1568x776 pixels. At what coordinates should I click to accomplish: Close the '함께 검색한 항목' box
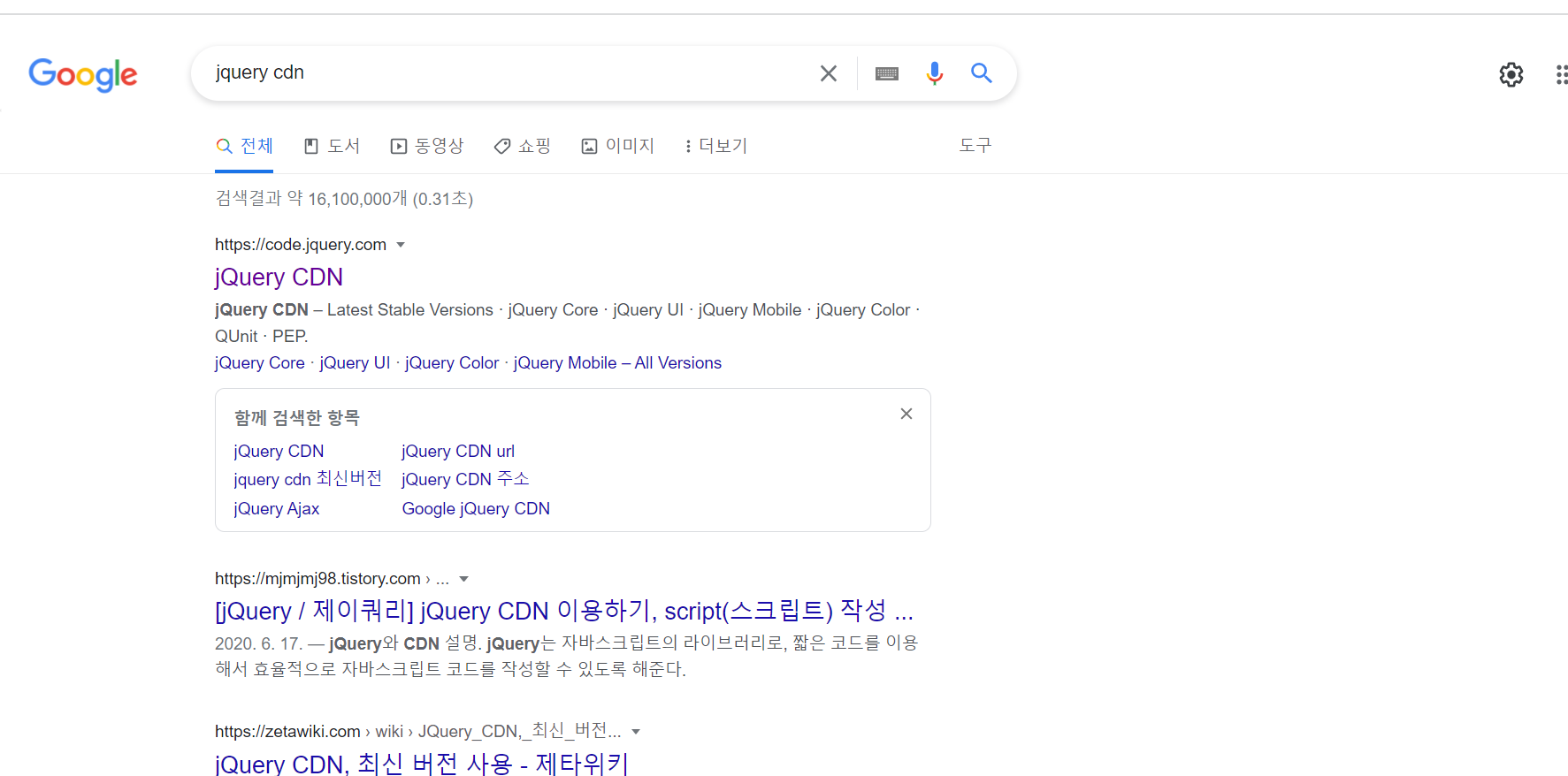coord(906,414)
